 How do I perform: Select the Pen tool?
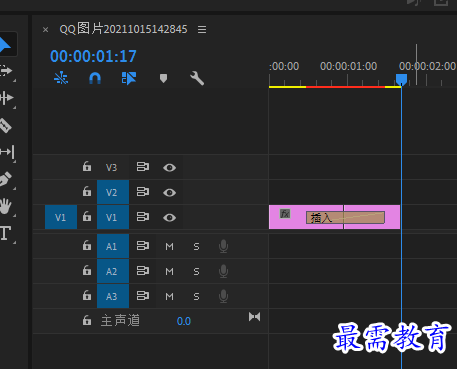point(5,179)
